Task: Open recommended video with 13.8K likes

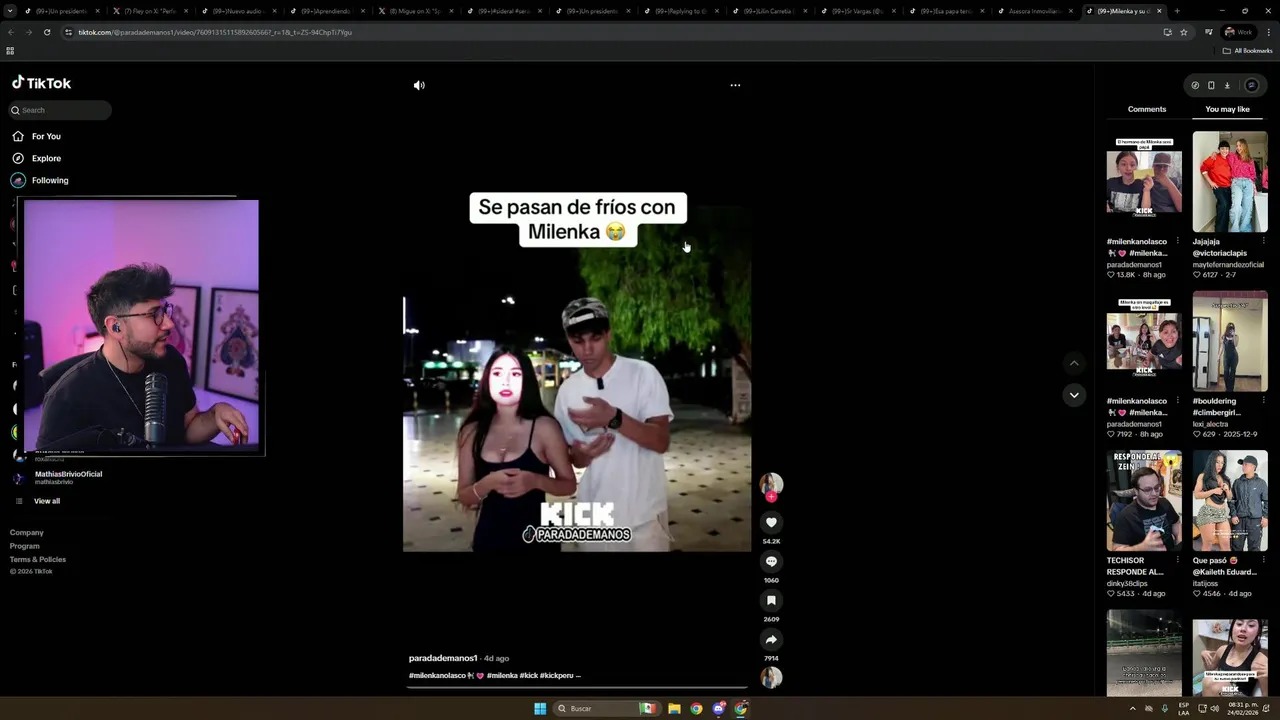Action: pyautogui.click(x=1144, y=182)
